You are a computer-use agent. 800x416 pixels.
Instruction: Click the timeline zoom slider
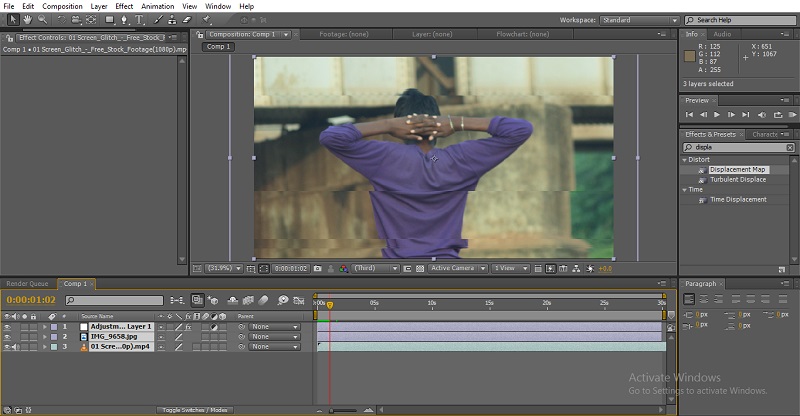343,410
